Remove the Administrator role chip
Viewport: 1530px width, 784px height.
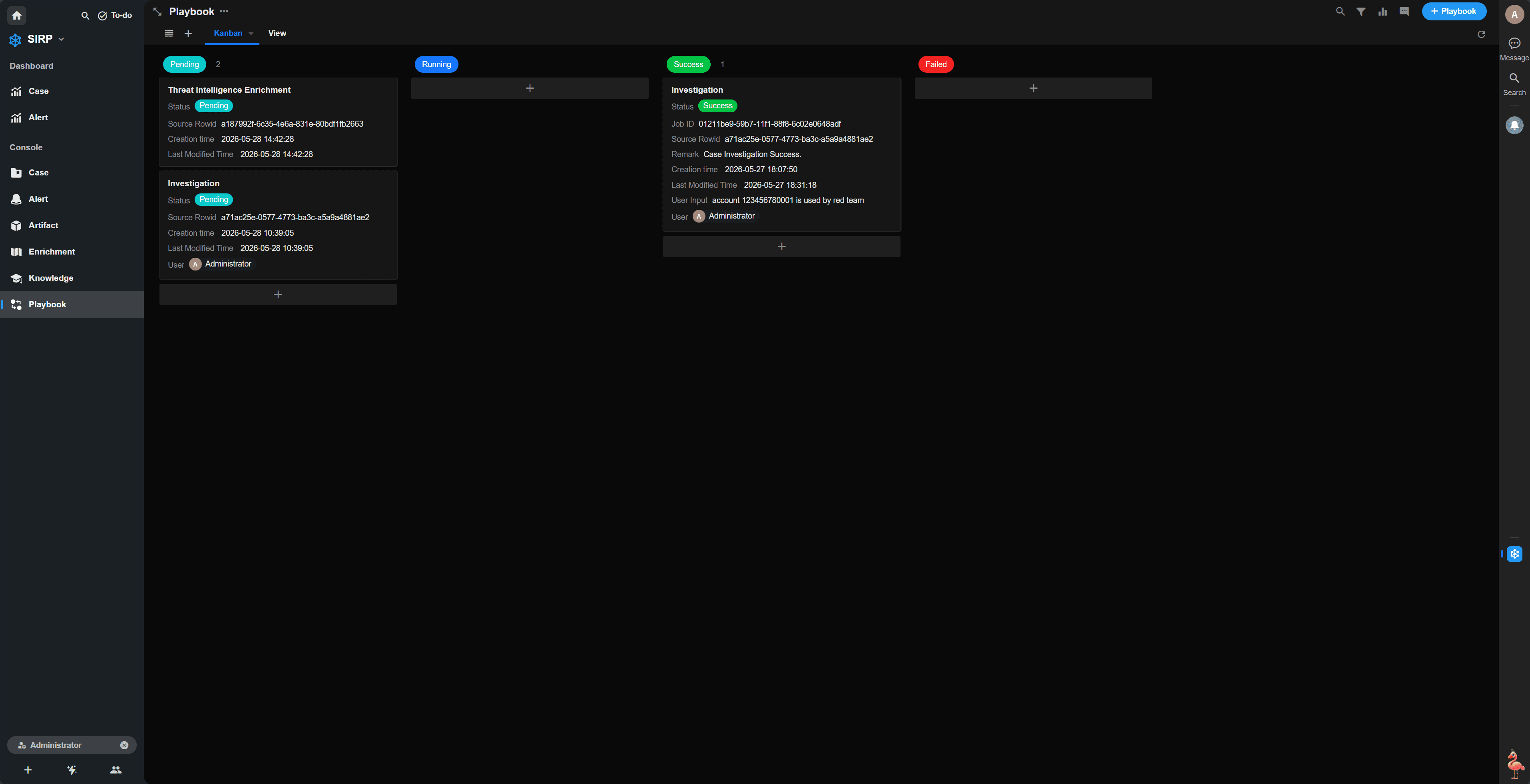[x=124, y=745]
